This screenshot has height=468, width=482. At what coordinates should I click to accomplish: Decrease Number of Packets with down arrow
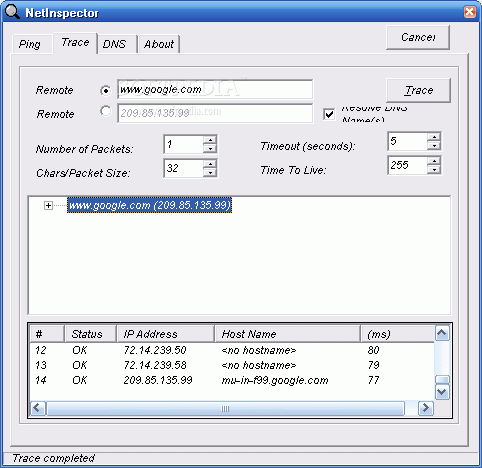(210, 149)
